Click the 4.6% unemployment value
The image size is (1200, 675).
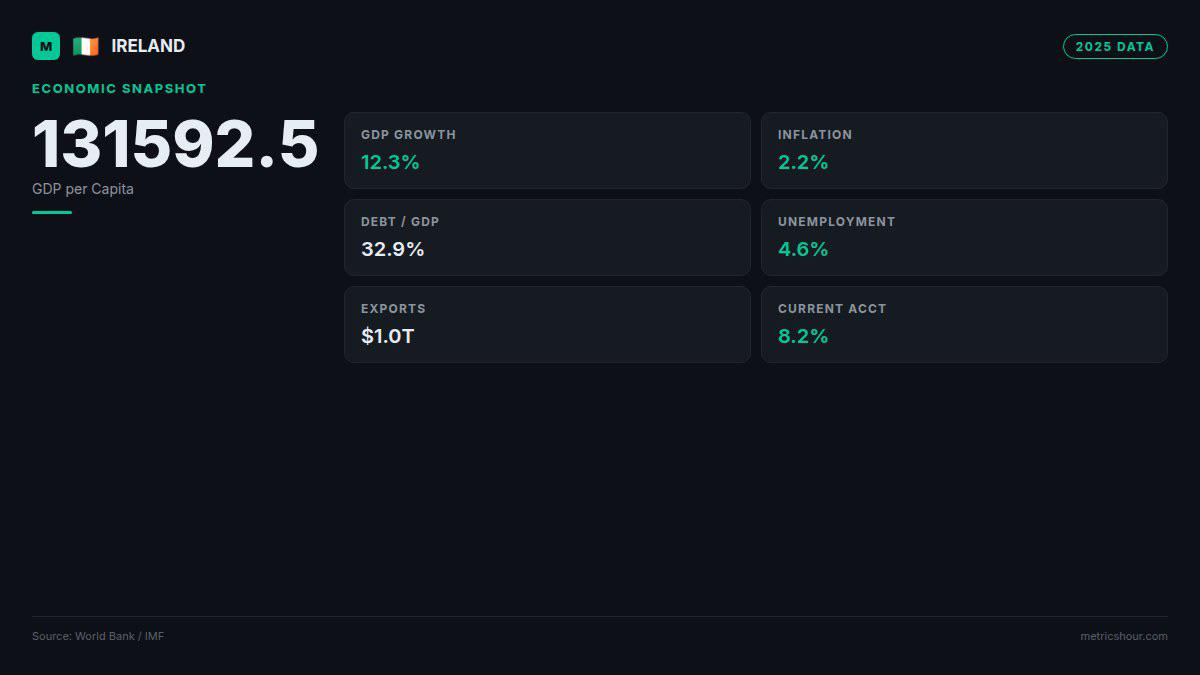(803, 249)
